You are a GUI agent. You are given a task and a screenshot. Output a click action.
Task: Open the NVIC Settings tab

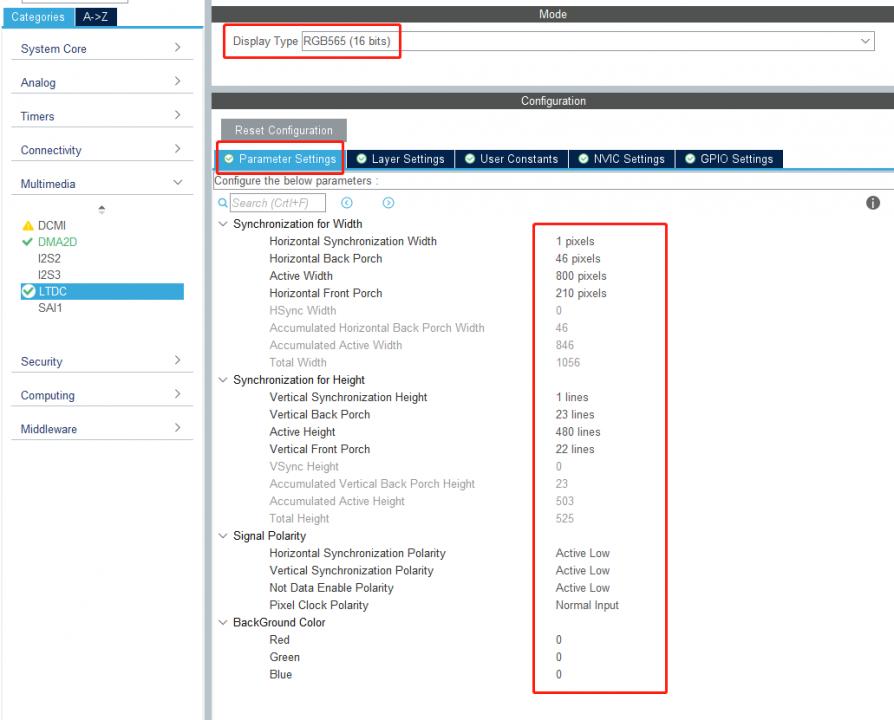point(621,159)
